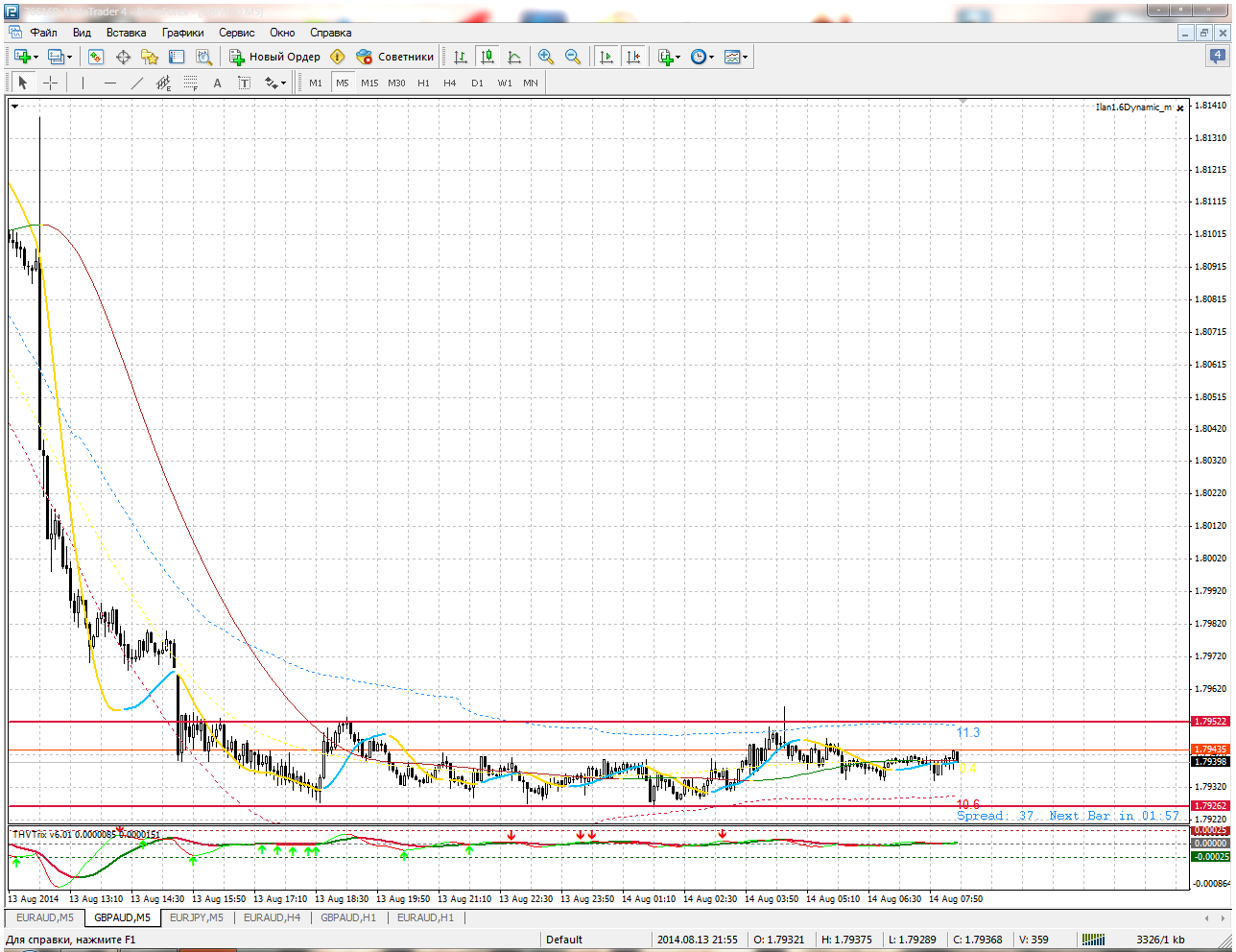Select the Text tool (A)
The width and height of the screenshot is (1236, 952).
(218, 83)
